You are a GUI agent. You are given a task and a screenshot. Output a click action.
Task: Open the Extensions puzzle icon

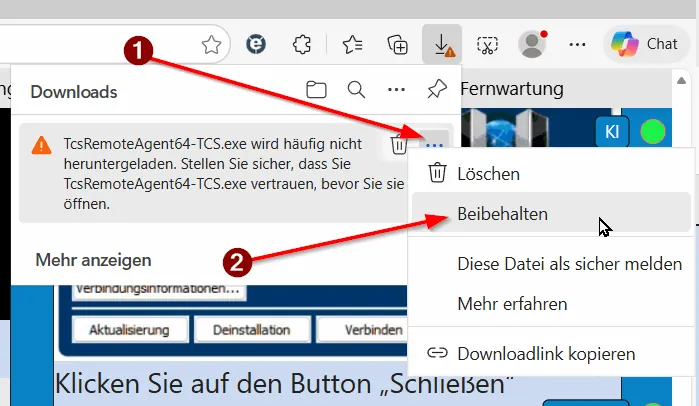[301, 44]
